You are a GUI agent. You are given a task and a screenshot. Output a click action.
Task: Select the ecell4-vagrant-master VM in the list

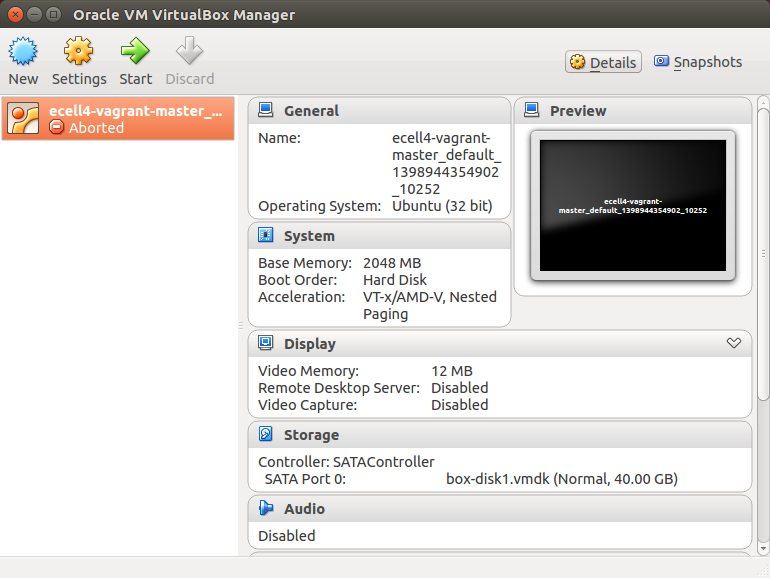[118, 119]
